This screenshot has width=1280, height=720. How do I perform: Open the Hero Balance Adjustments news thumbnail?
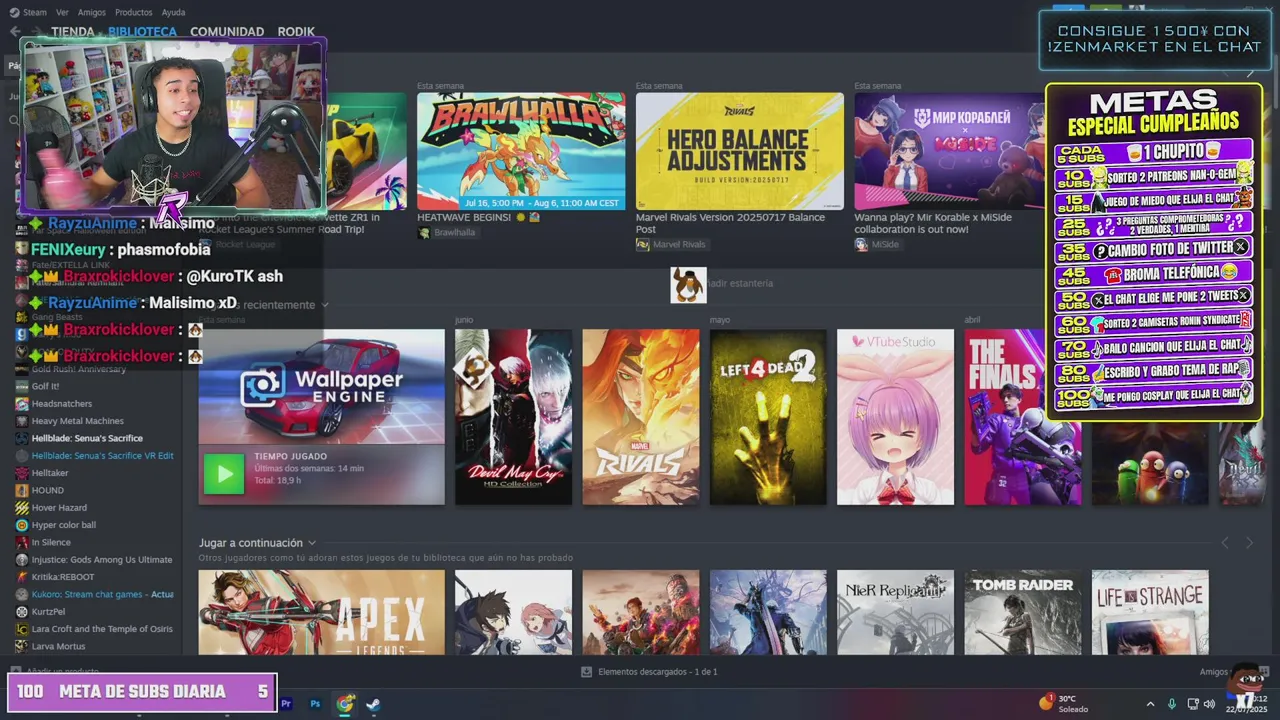pos(740,151)
